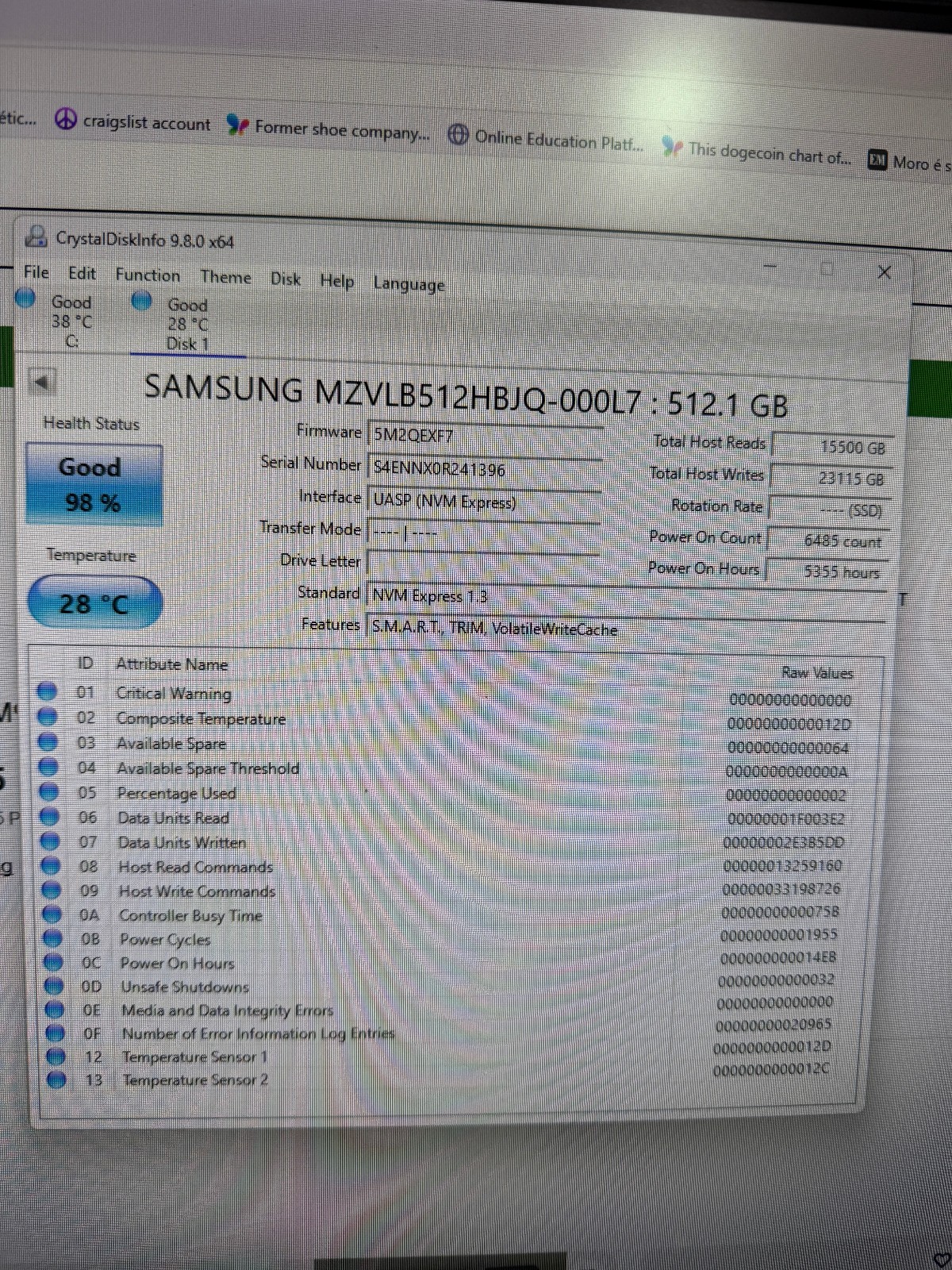The width and height of the screenshot is (952, 1270).
Task: Click the Attribute Name column header
Action: pyautogui.click(x=172, y=664)
